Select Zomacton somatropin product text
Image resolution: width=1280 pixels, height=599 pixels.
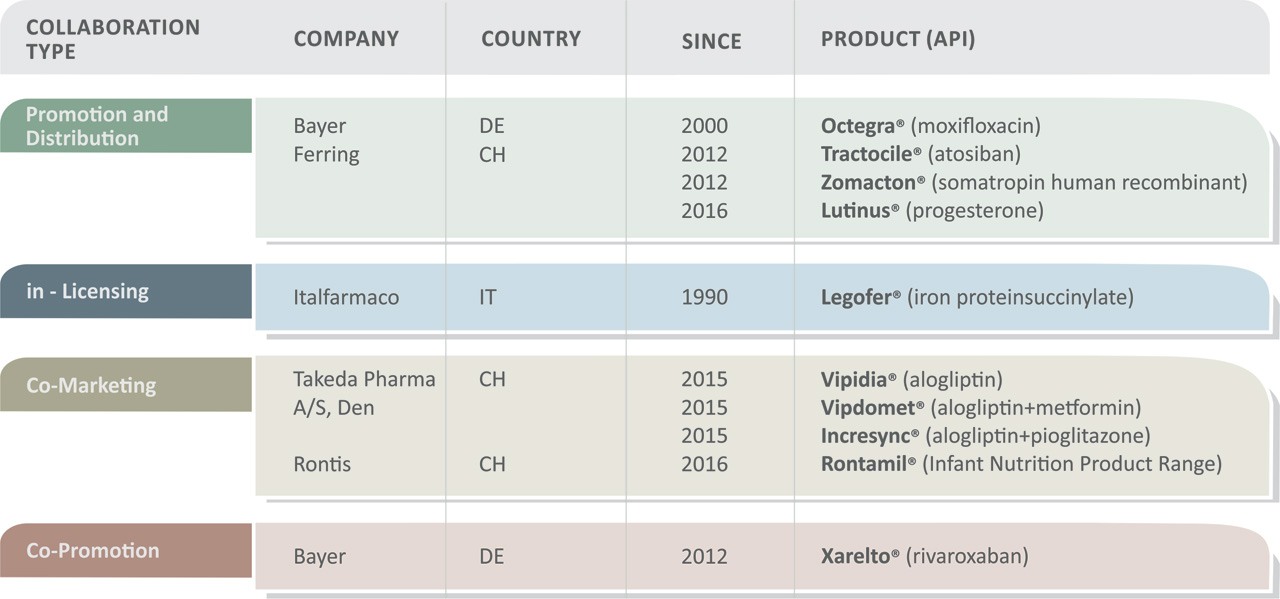1034,182
